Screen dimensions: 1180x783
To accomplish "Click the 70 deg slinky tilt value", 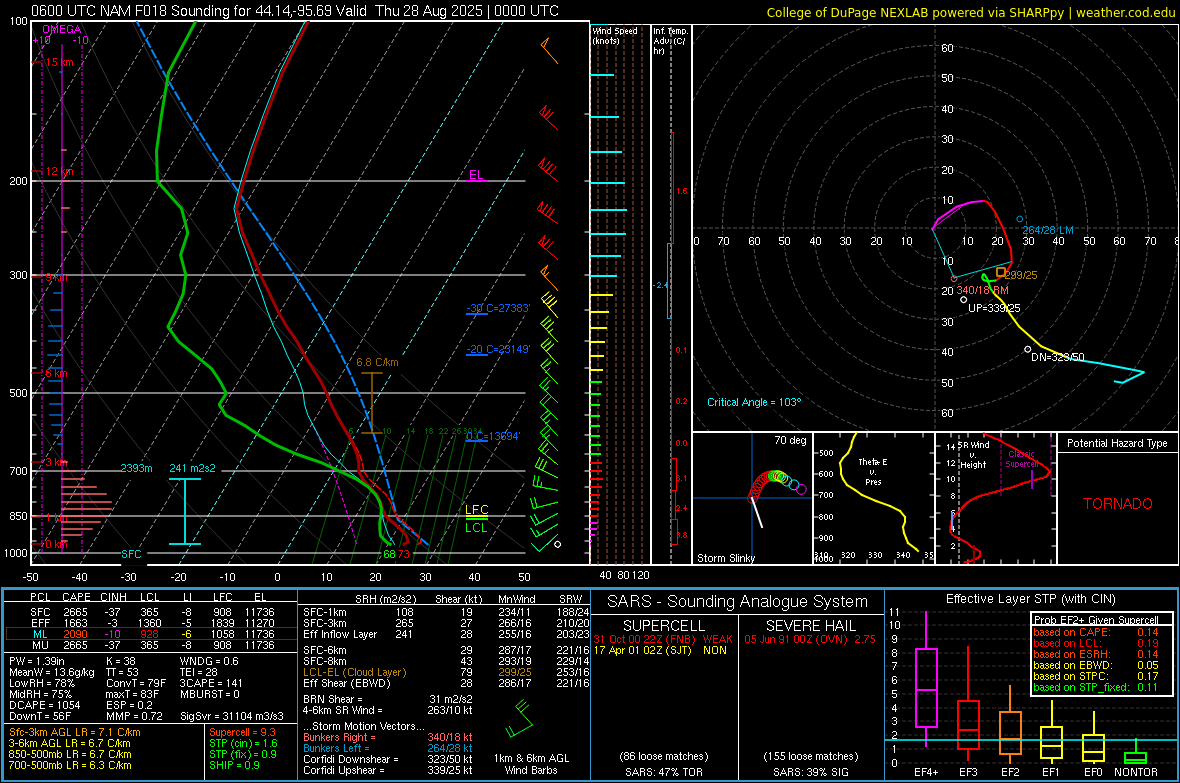I will [790, 440].
